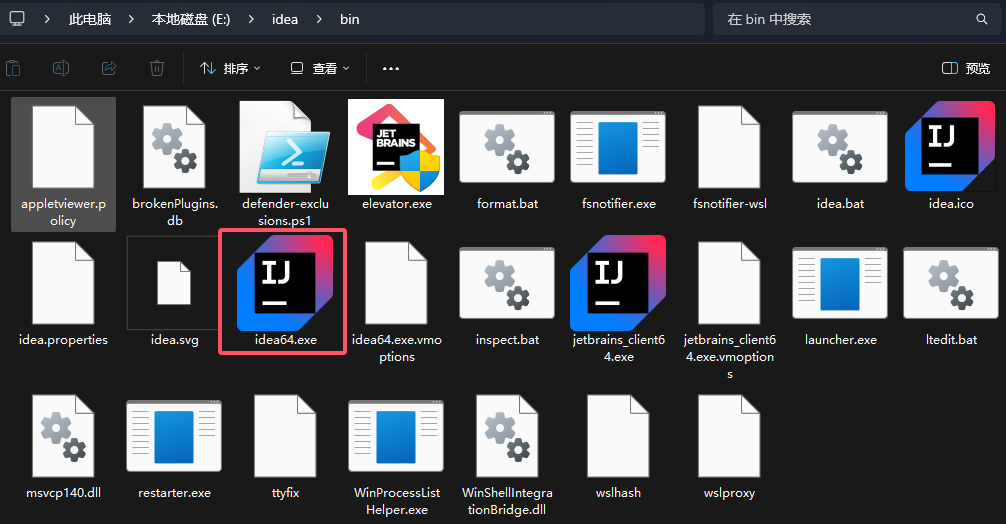Select the jetbrains_client64.exe icon
Image resolution: width=1006 pixels, height=524 pixels.
pos(618,282)
